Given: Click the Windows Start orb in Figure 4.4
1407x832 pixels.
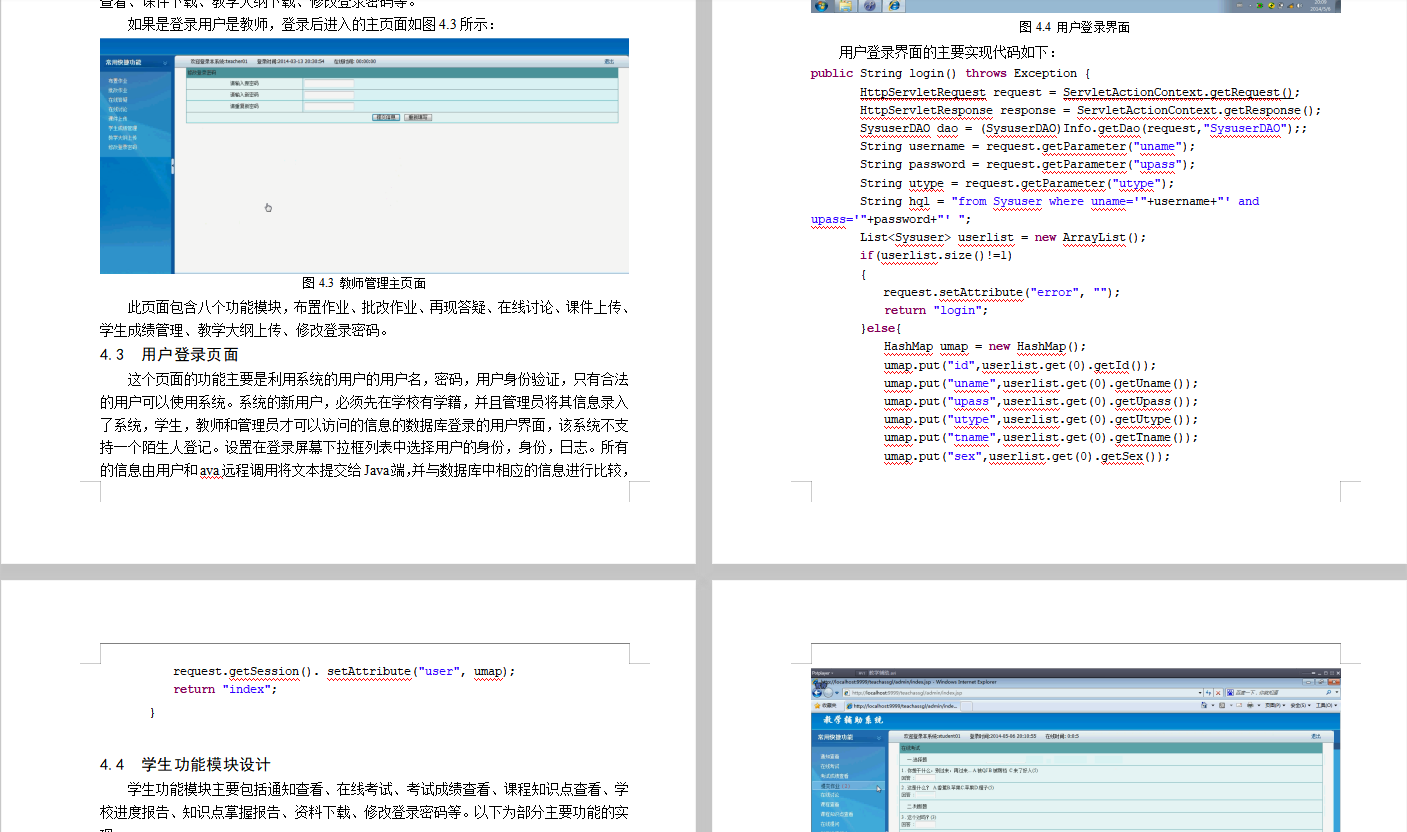Looking at the screenshot, I should tap(821, 6).
